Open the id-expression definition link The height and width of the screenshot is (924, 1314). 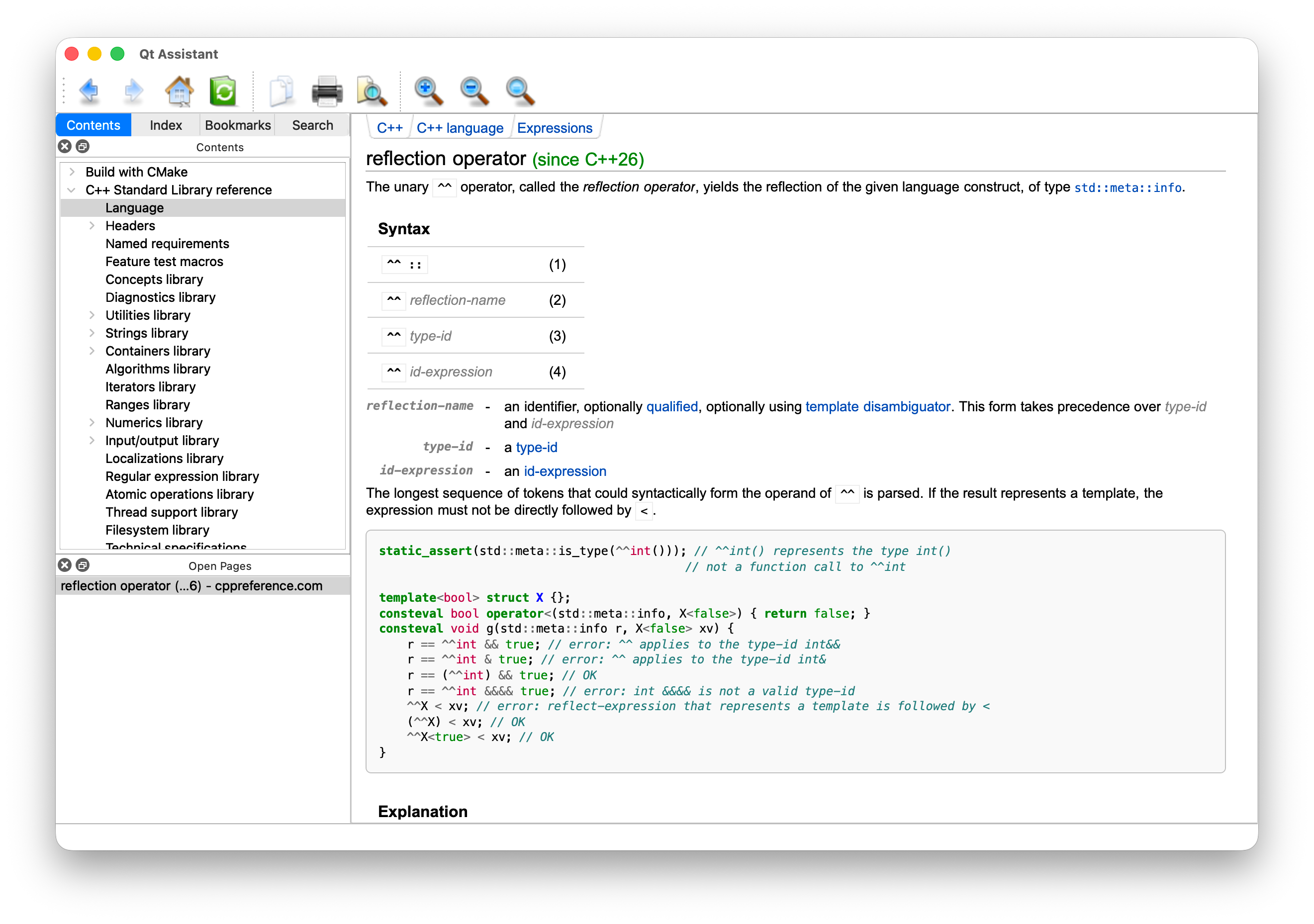pyautogui.click(x=565, y=471)
